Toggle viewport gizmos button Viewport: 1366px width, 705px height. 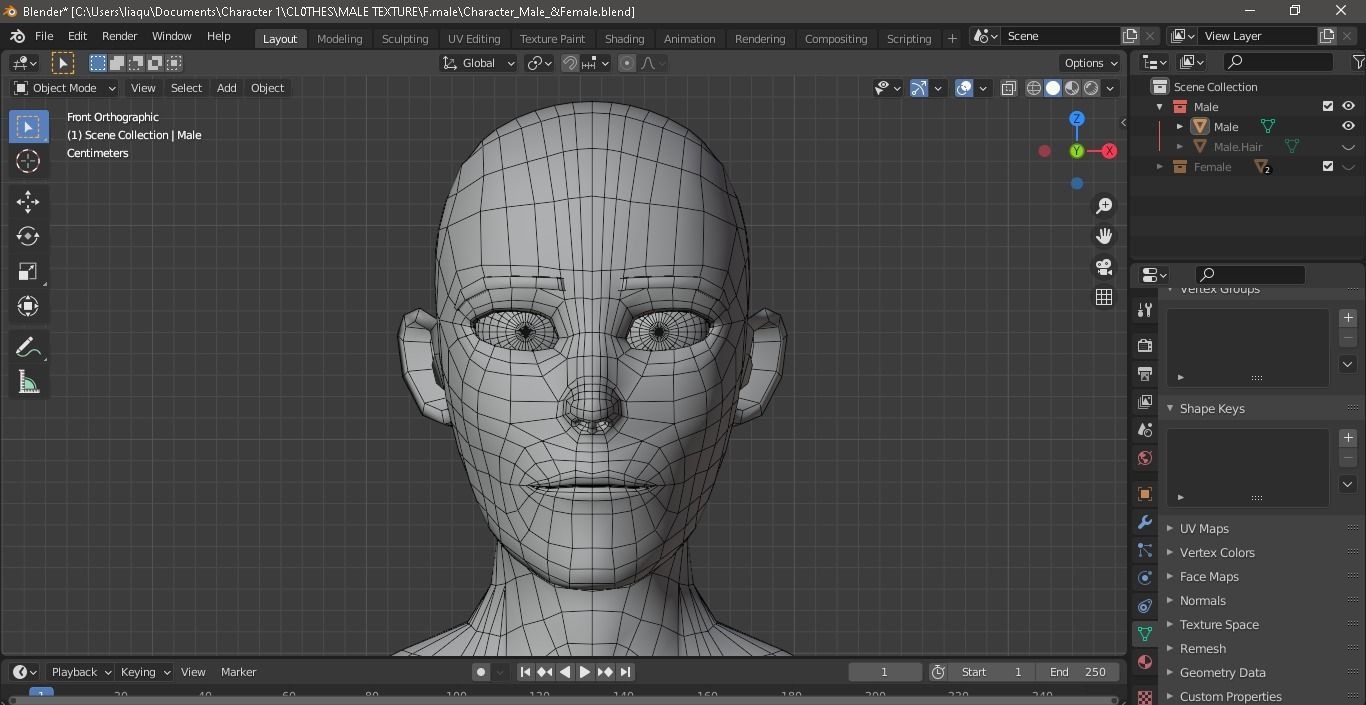click(919, 88)
